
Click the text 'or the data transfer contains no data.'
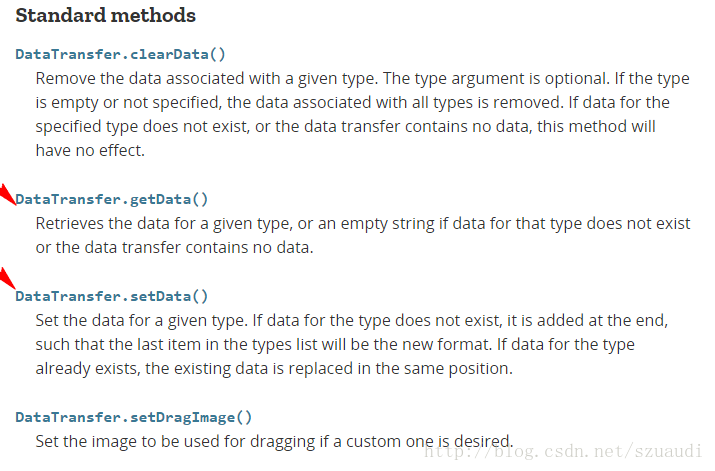(175, 248)
